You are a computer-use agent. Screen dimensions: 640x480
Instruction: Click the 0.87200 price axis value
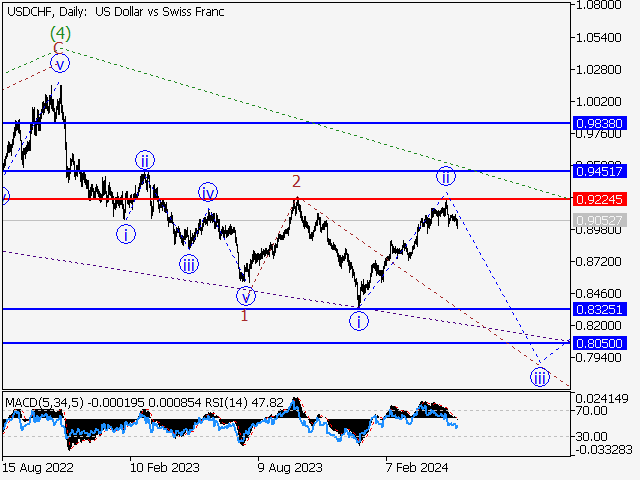coord(598,261)
